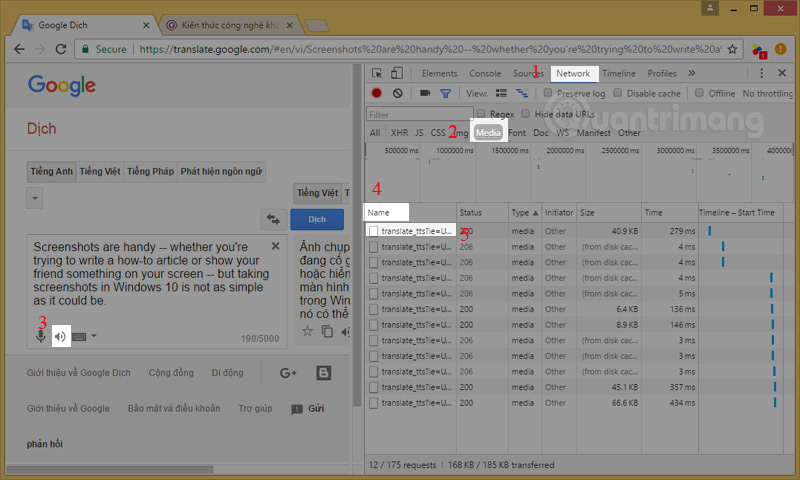Viewport: 800px width, 480px height.
Task: Click the Google+ icon in footer
Action: tap(288, 373)
